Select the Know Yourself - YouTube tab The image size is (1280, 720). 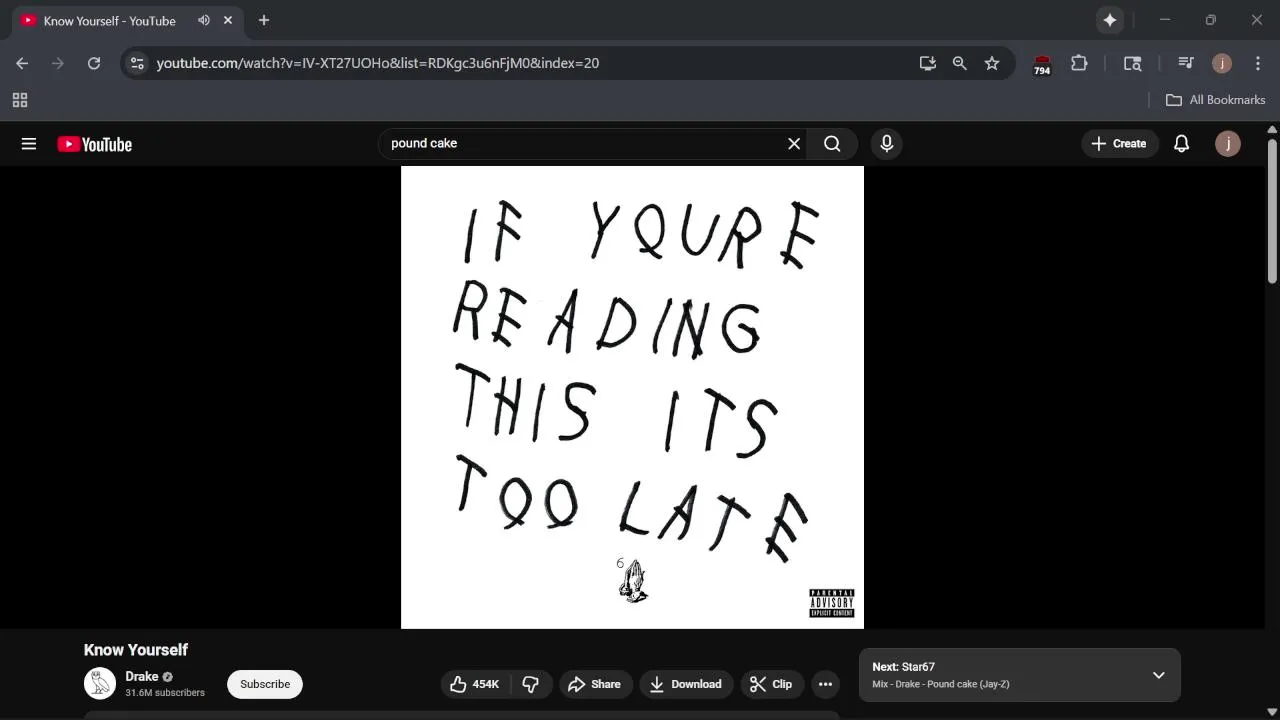click(x=110, y=21)
